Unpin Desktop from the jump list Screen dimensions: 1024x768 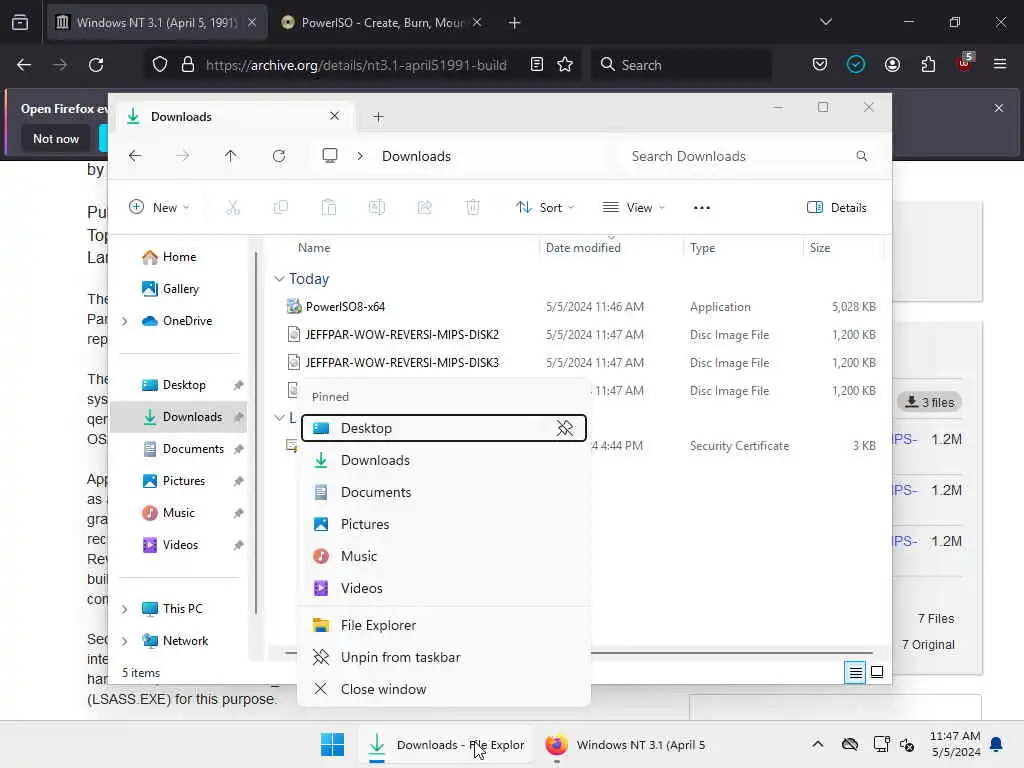tap(564, 428)
